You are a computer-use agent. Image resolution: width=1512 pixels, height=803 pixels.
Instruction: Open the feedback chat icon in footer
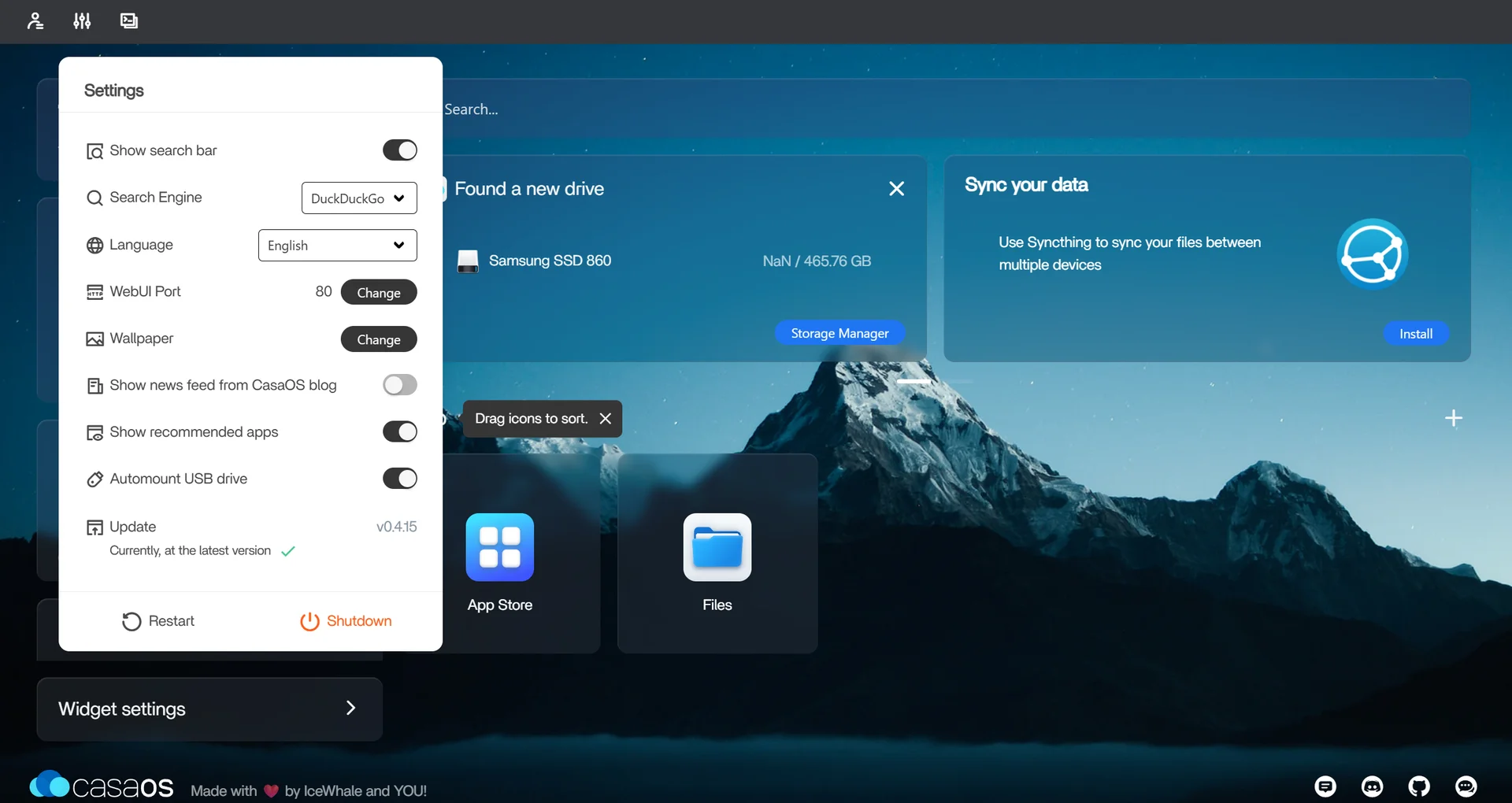1325,786
